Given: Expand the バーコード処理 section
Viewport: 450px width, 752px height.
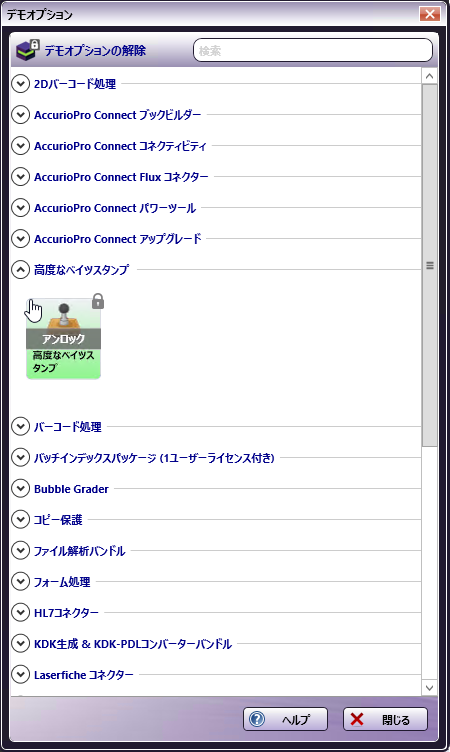Looking at the screenshot, I should (x=20, y=426).
